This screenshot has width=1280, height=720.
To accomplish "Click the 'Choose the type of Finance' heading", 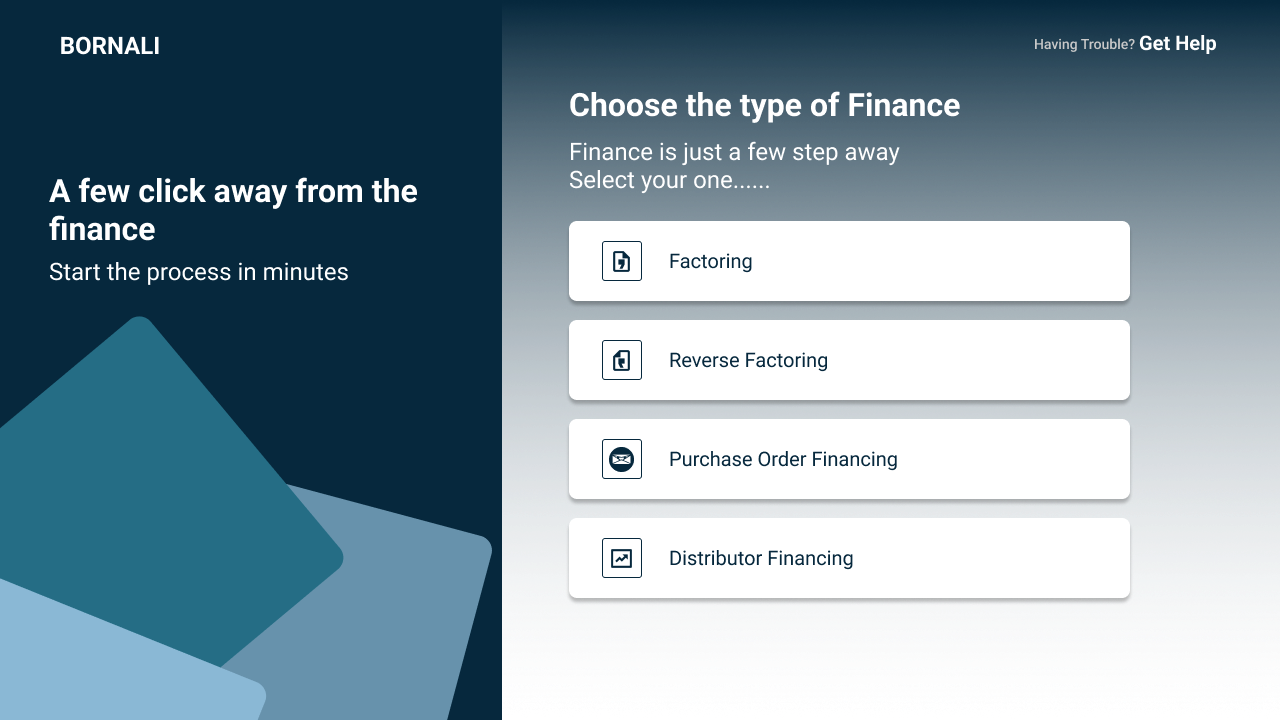I will (x=764, y=105).
